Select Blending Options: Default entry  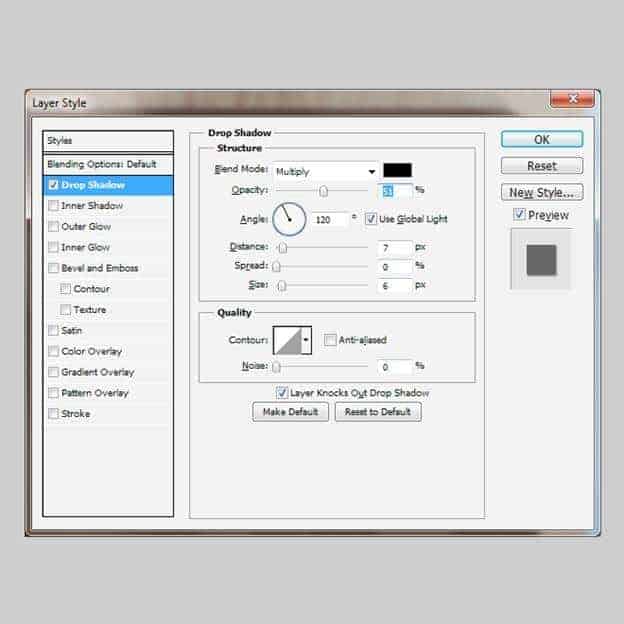(102, 164)
